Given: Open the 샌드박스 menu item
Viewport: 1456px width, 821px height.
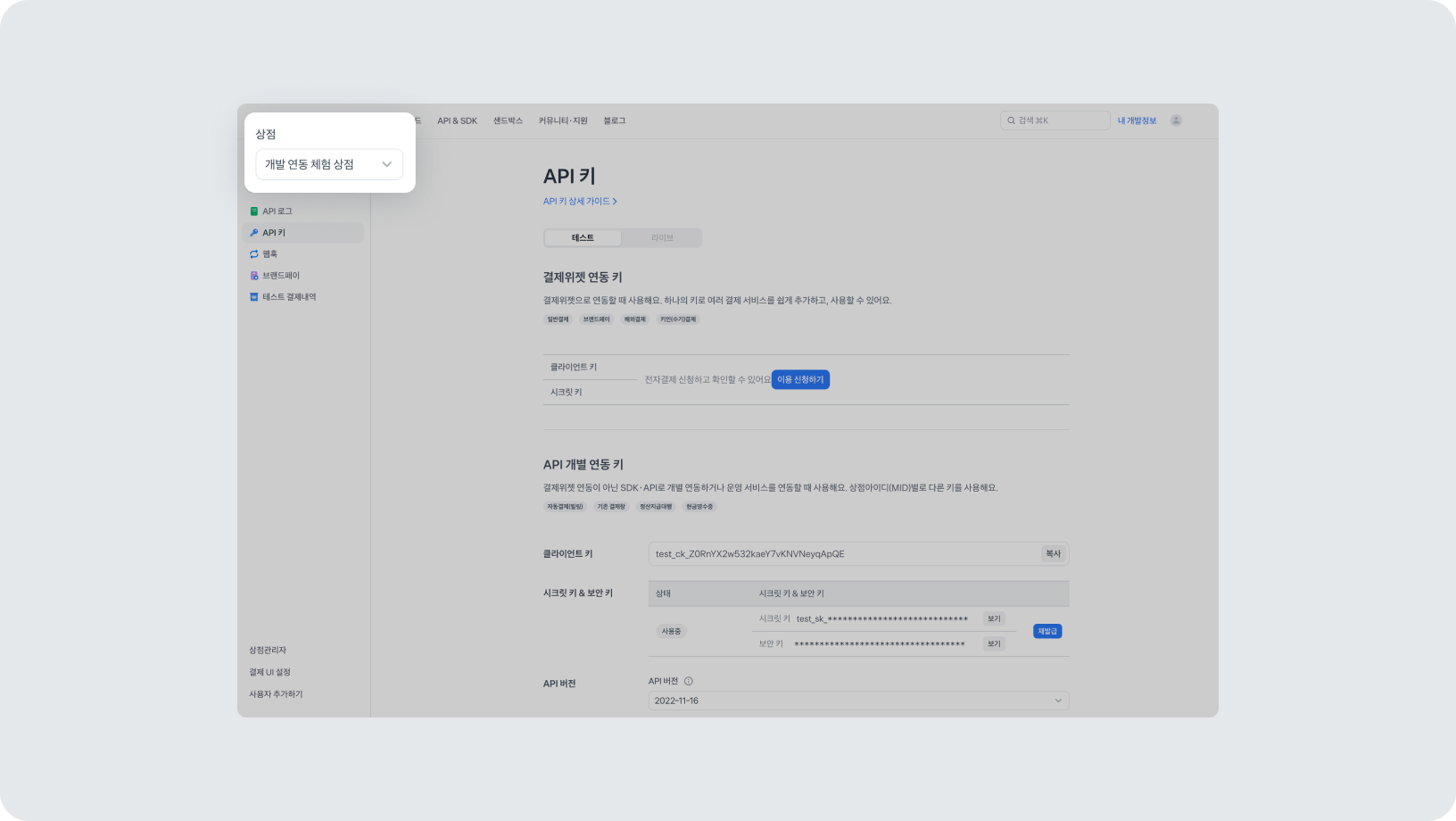Looking at the screenshot, I should pyautogui.click(x=508, y=120).
